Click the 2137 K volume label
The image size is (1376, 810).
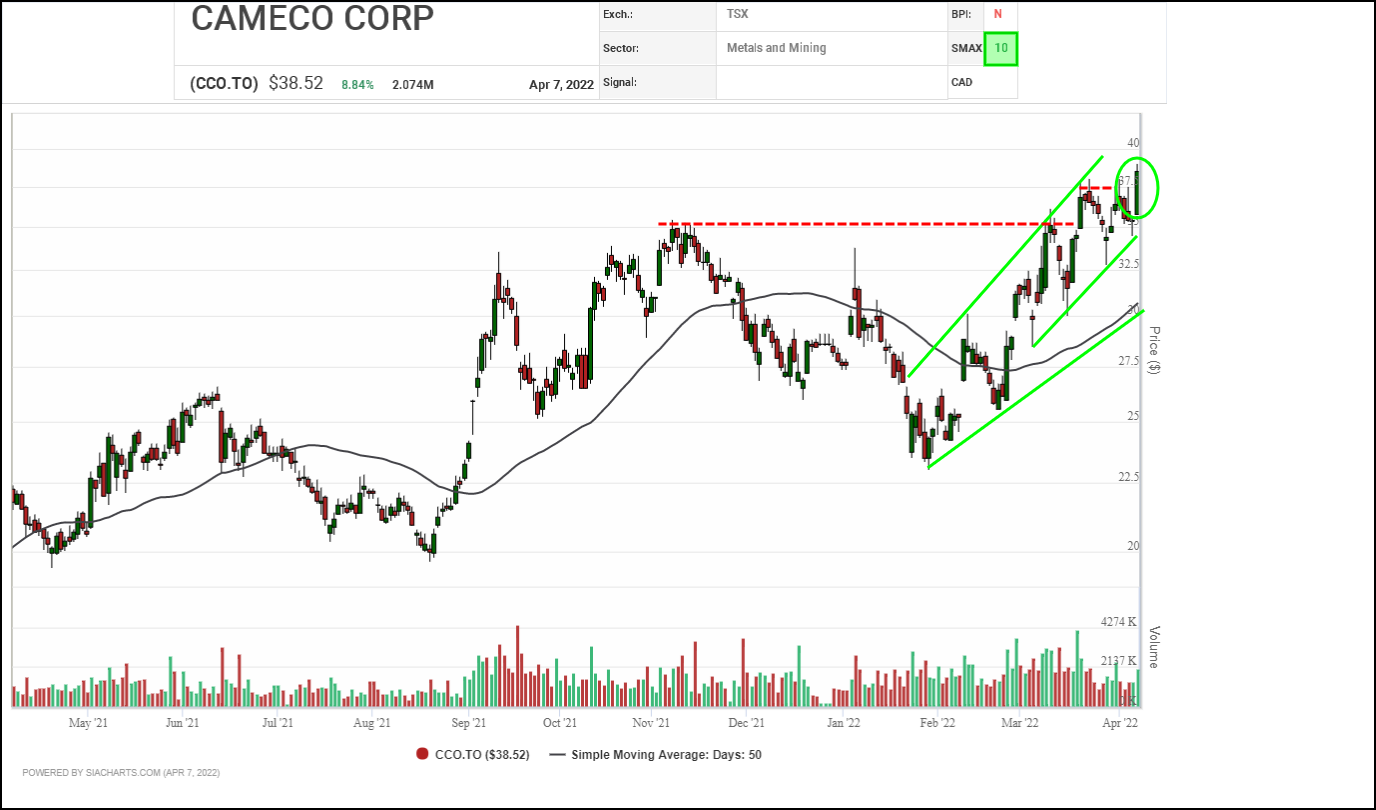coord(1118,661)
